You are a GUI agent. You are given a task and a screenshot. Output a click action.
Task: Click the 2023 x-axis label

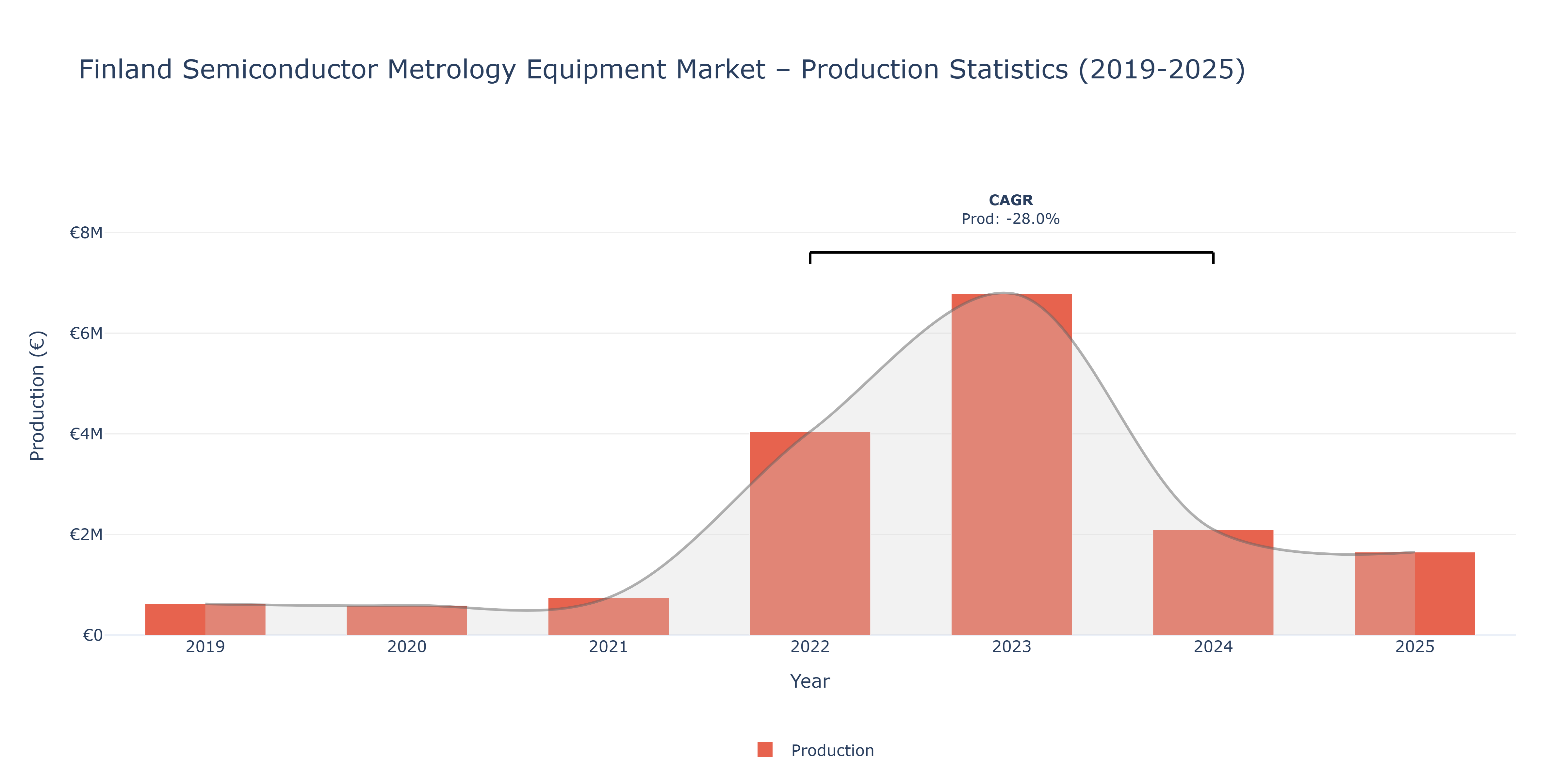(1011, 646)
